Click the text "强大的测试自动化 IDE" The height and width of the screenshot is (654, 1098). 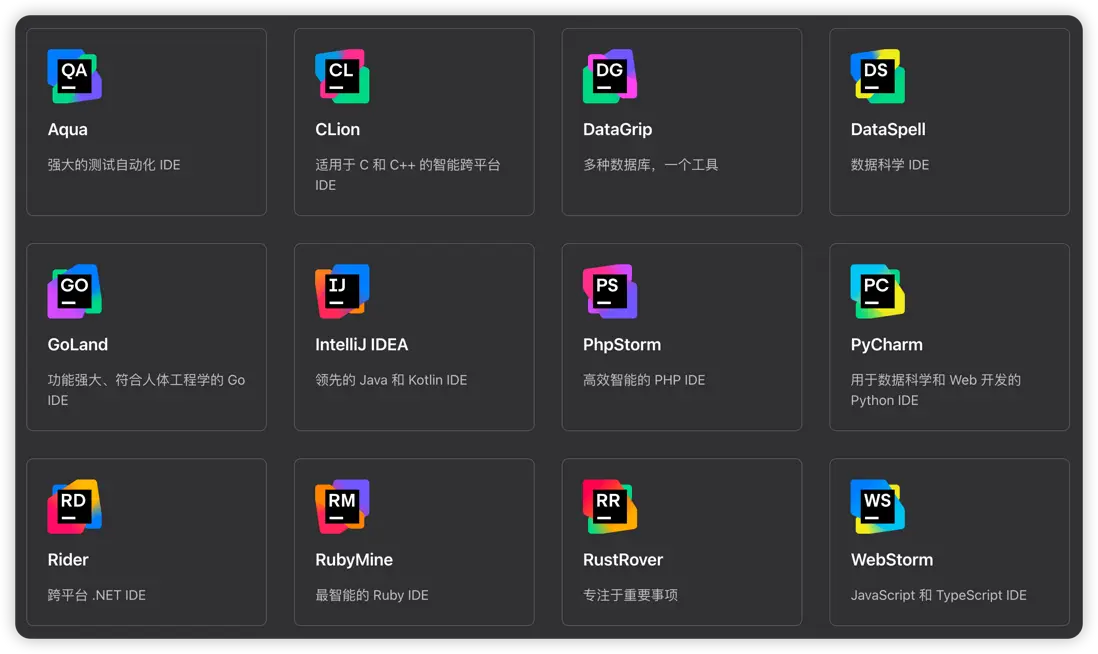(x=113, y=165)
